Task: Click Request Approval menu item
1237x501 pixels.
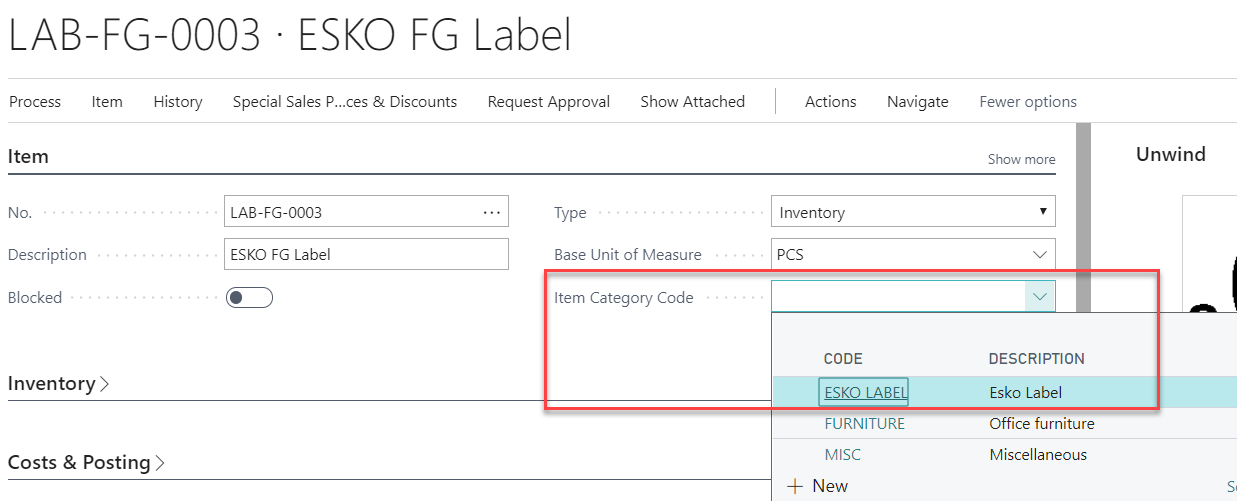Action: 549,102
